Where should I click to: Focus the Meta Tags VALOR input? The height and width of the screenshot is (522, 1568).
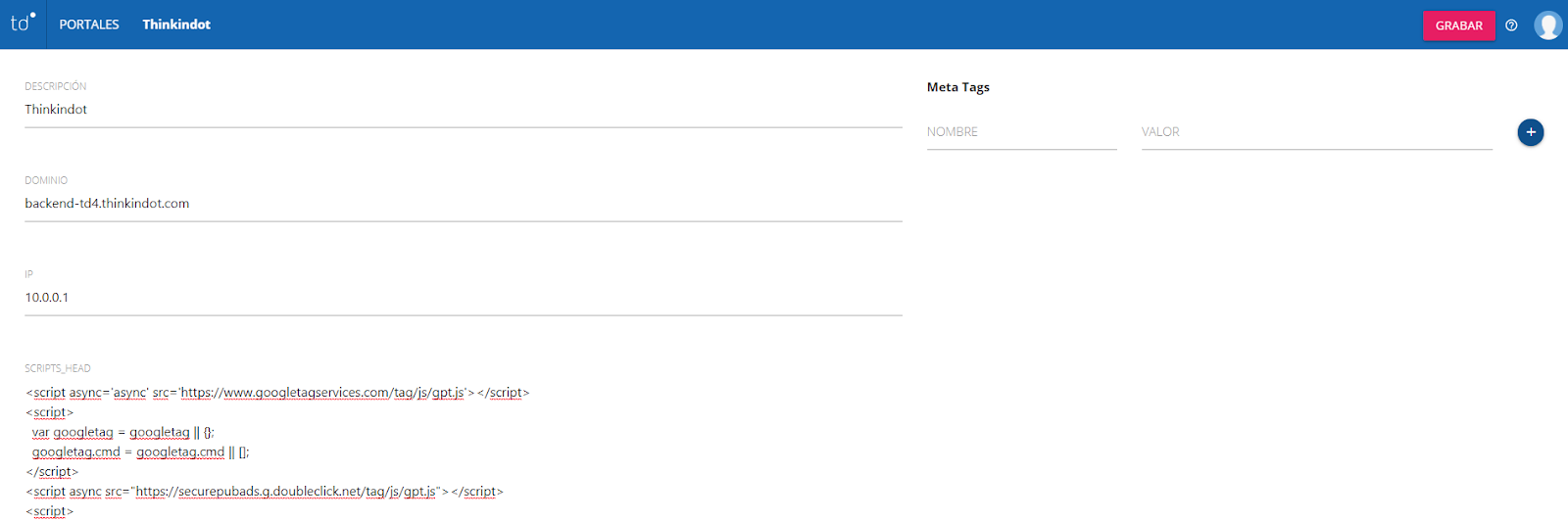click(1315, 132)
